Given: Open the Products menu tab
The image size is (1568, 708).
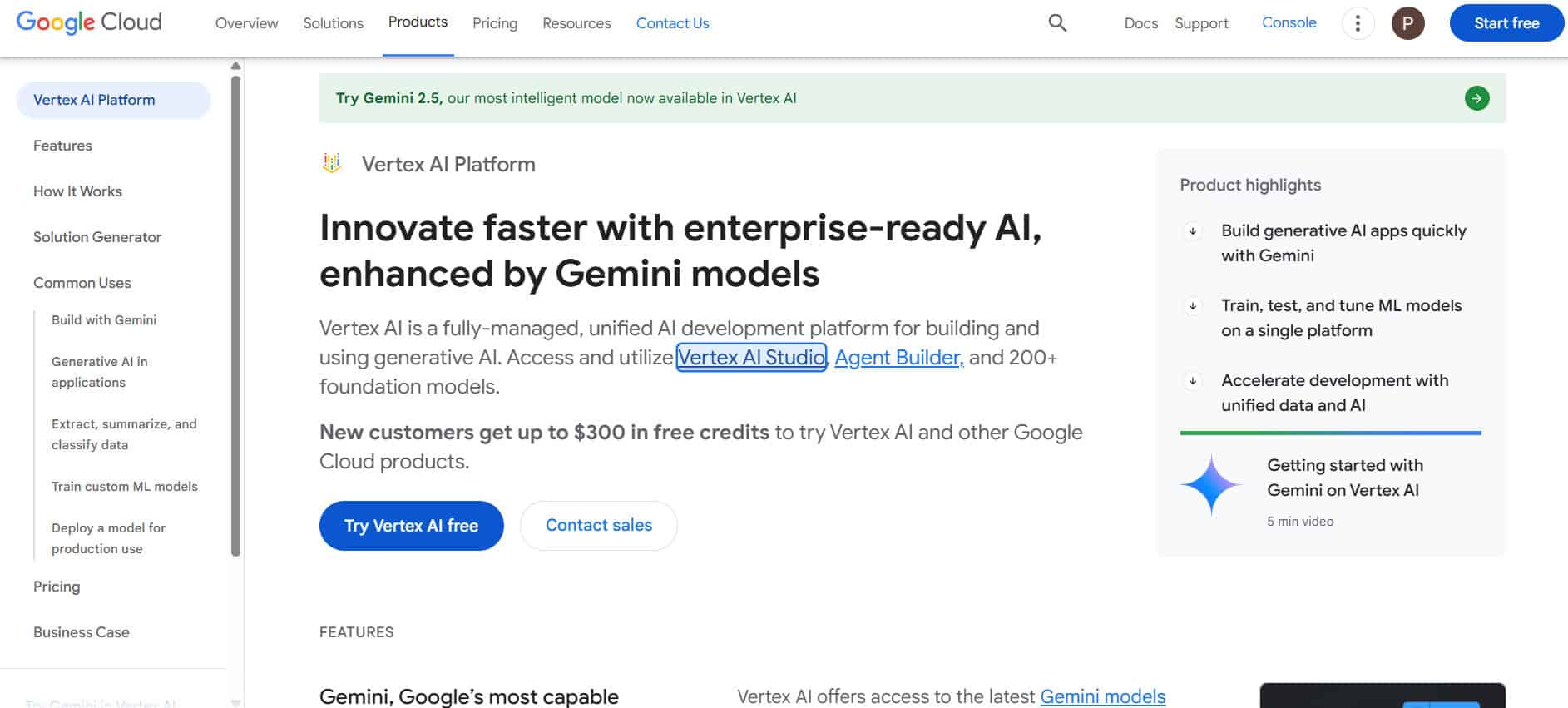Looking at the screenshot, I should coord(418,22).
